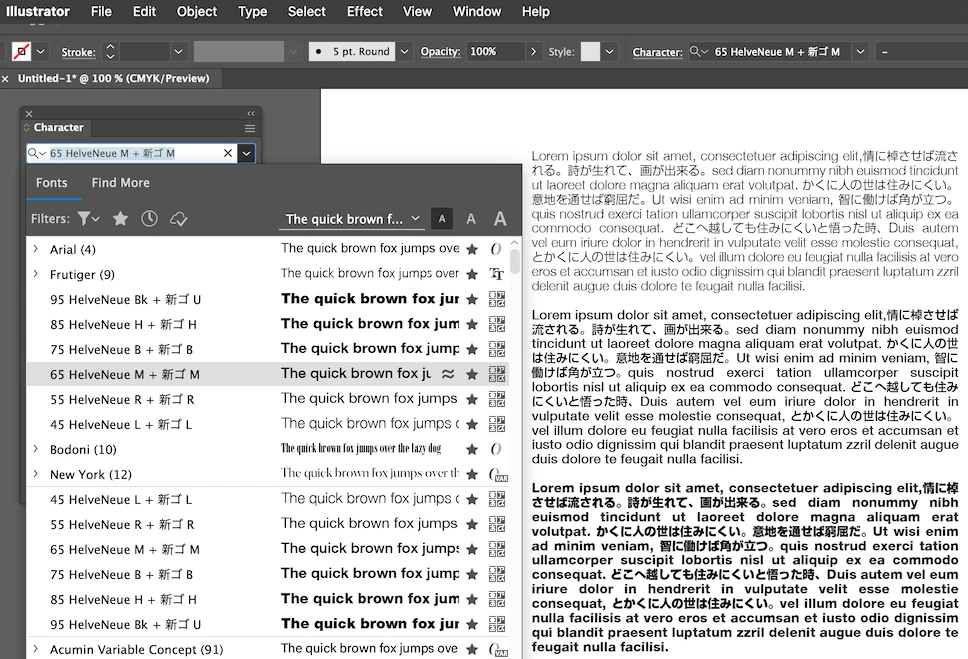Click the OpenType icon on Arial row
This screenshot has width=968, height=659.
(x=496, y=250)
